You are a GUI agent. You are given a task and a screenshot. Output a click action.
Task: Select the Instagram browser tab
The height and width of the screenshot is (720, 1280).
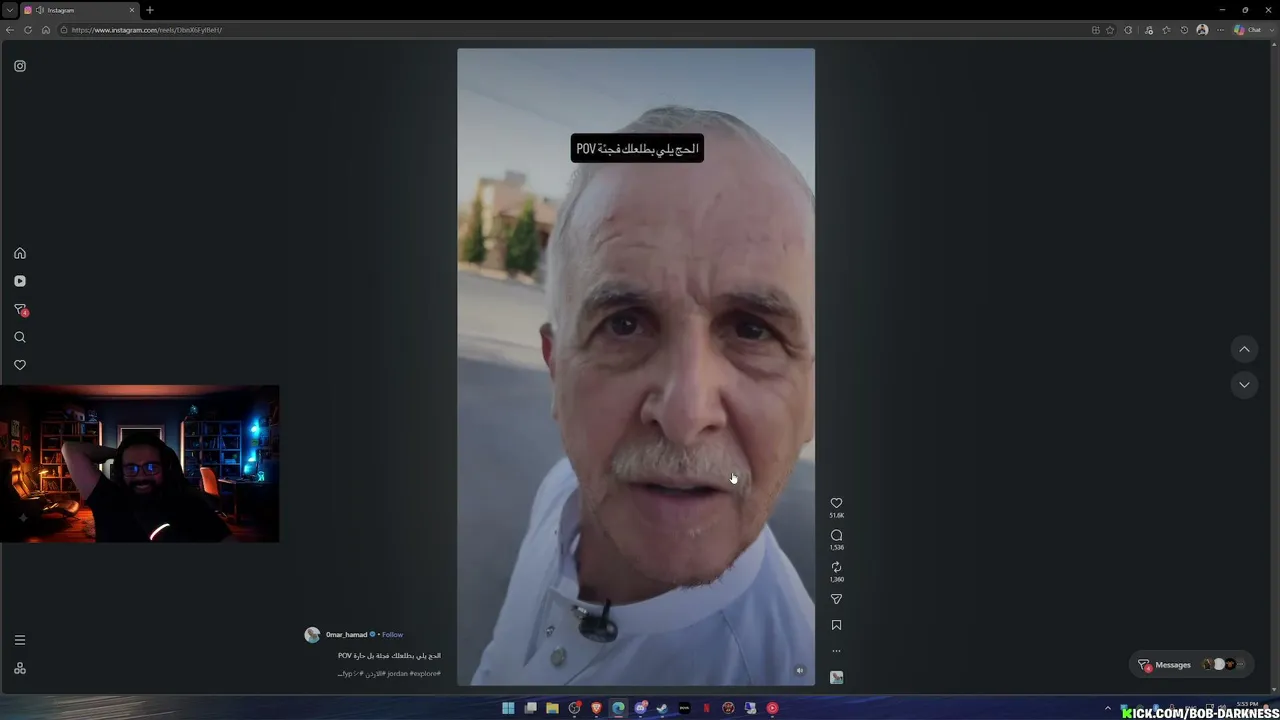click(x=79, y=10)
